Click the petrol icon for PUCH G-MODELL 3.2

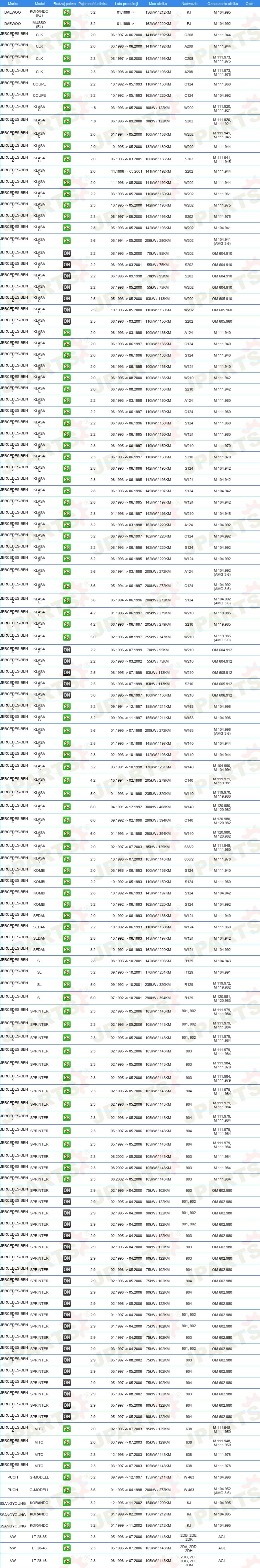coord(66,1477)
